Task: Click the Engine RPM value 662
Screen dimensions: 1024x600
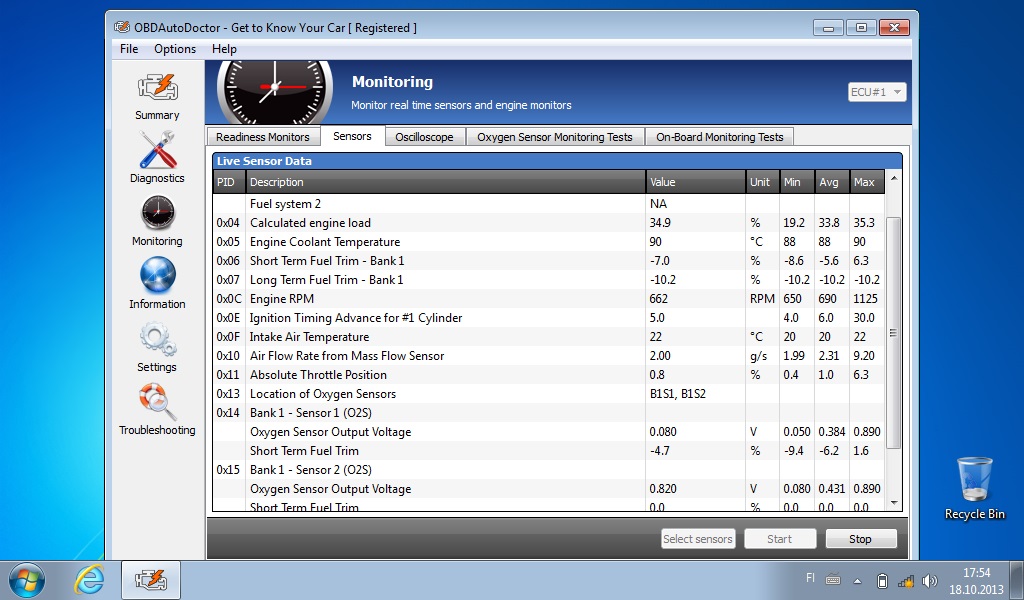Action: coord(658,298)
